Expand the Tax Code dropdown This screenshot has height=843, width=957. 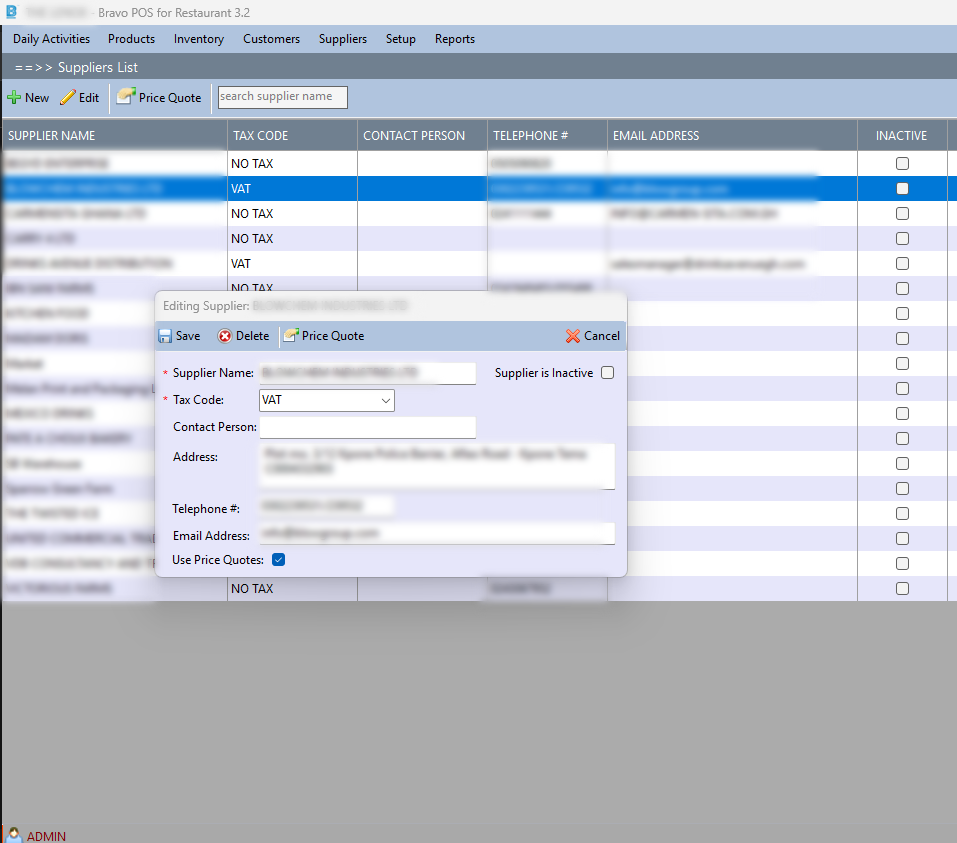(386, 400)
